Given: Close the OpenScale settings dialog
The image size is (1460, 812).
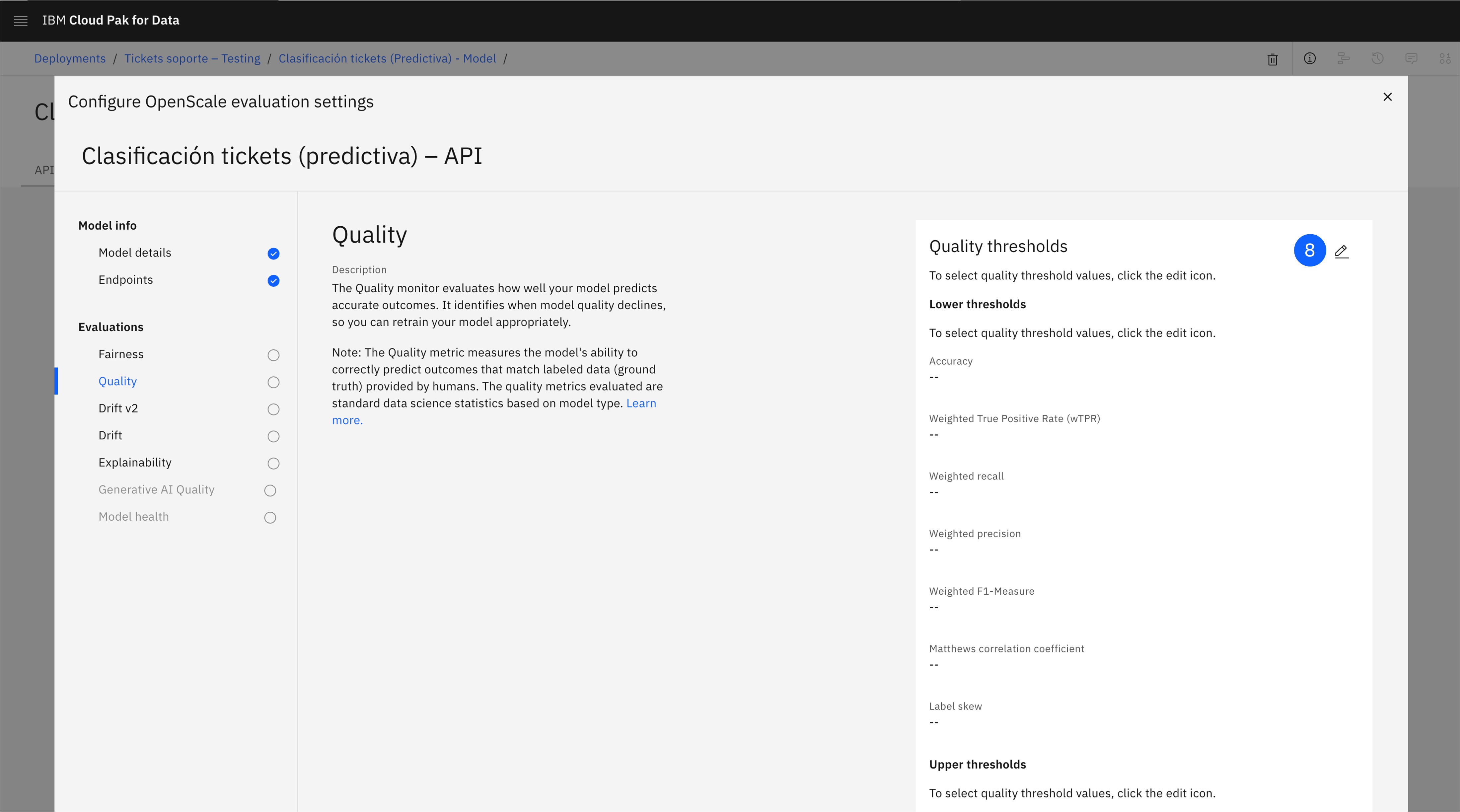Looking at the screenshot, I should click(1387, 97).
